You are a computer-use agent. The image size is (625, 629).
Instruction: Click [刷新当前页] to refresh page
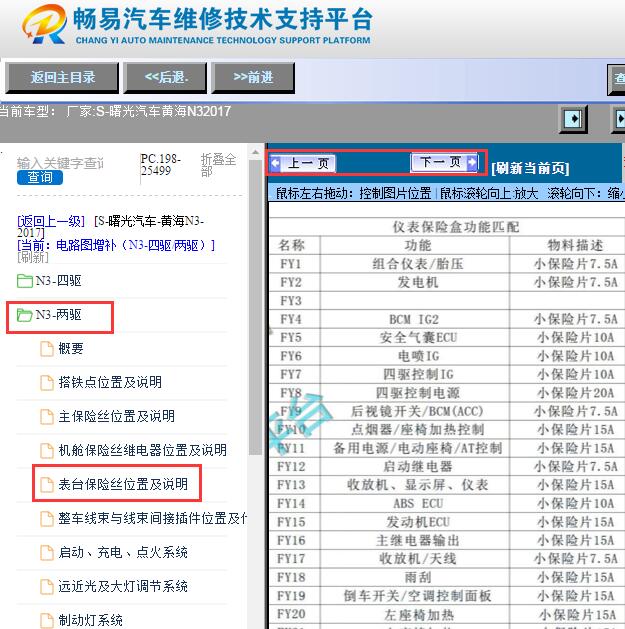(x=530, y=168)
